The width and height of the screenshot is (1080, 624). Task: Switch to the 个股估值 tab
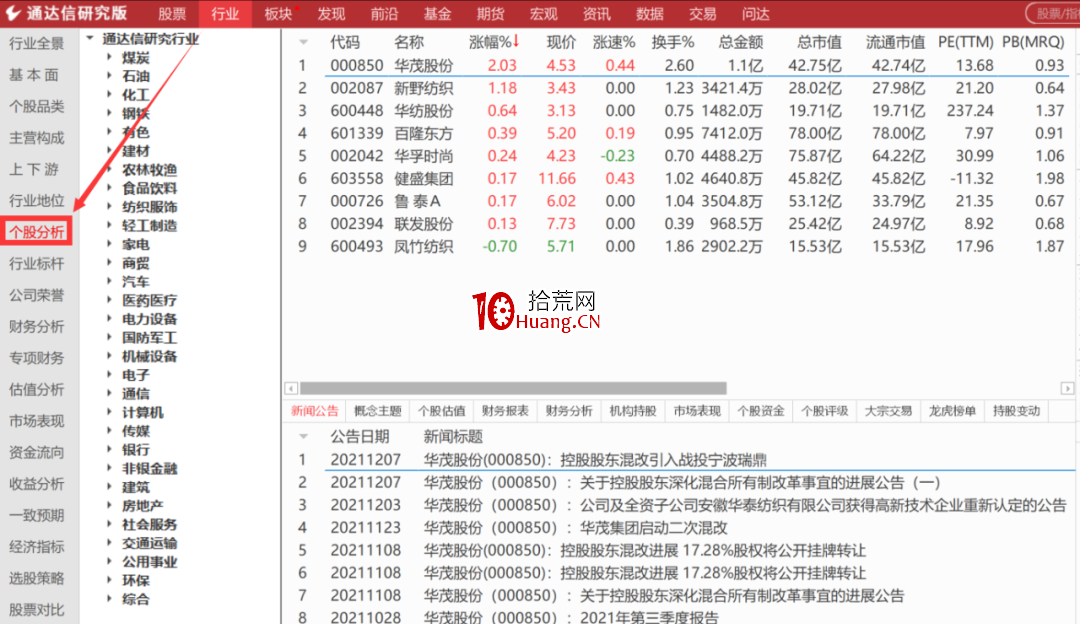pyautogui.click(x=442, y=411)
